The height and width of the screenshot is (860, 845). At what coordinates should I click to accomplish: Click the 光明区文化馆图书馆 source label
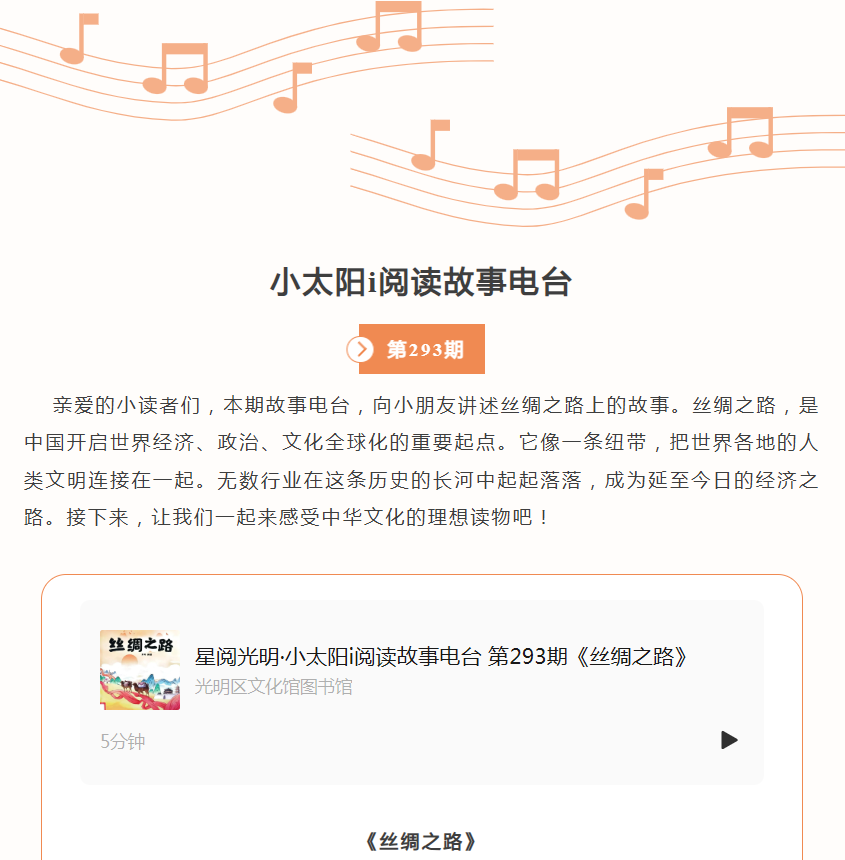pos(273,687)
